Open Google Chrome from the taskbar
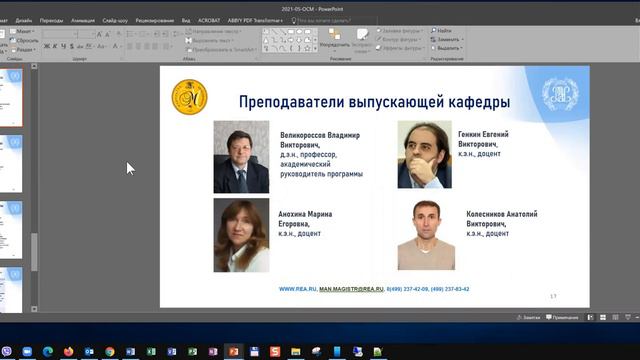The height and width of the screenshot is (360, 640). coord(110,351)
